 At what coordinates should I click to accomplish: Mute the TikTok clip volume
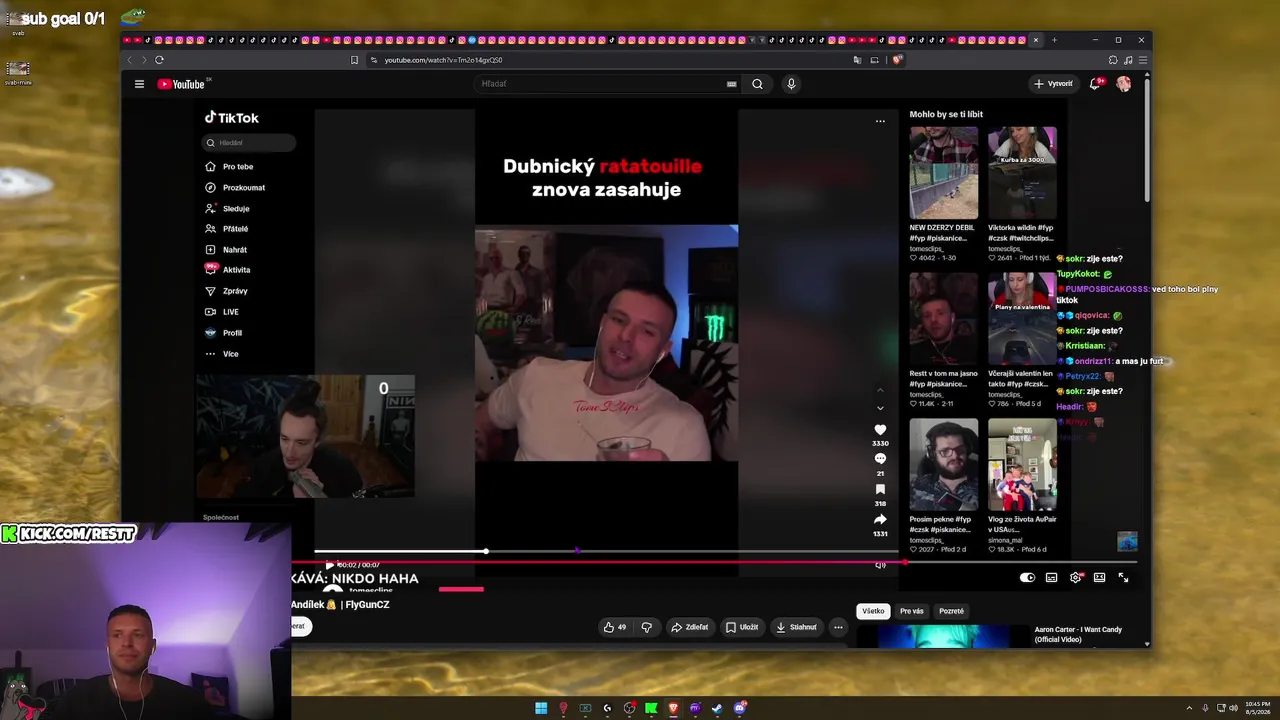pos(880,565)
